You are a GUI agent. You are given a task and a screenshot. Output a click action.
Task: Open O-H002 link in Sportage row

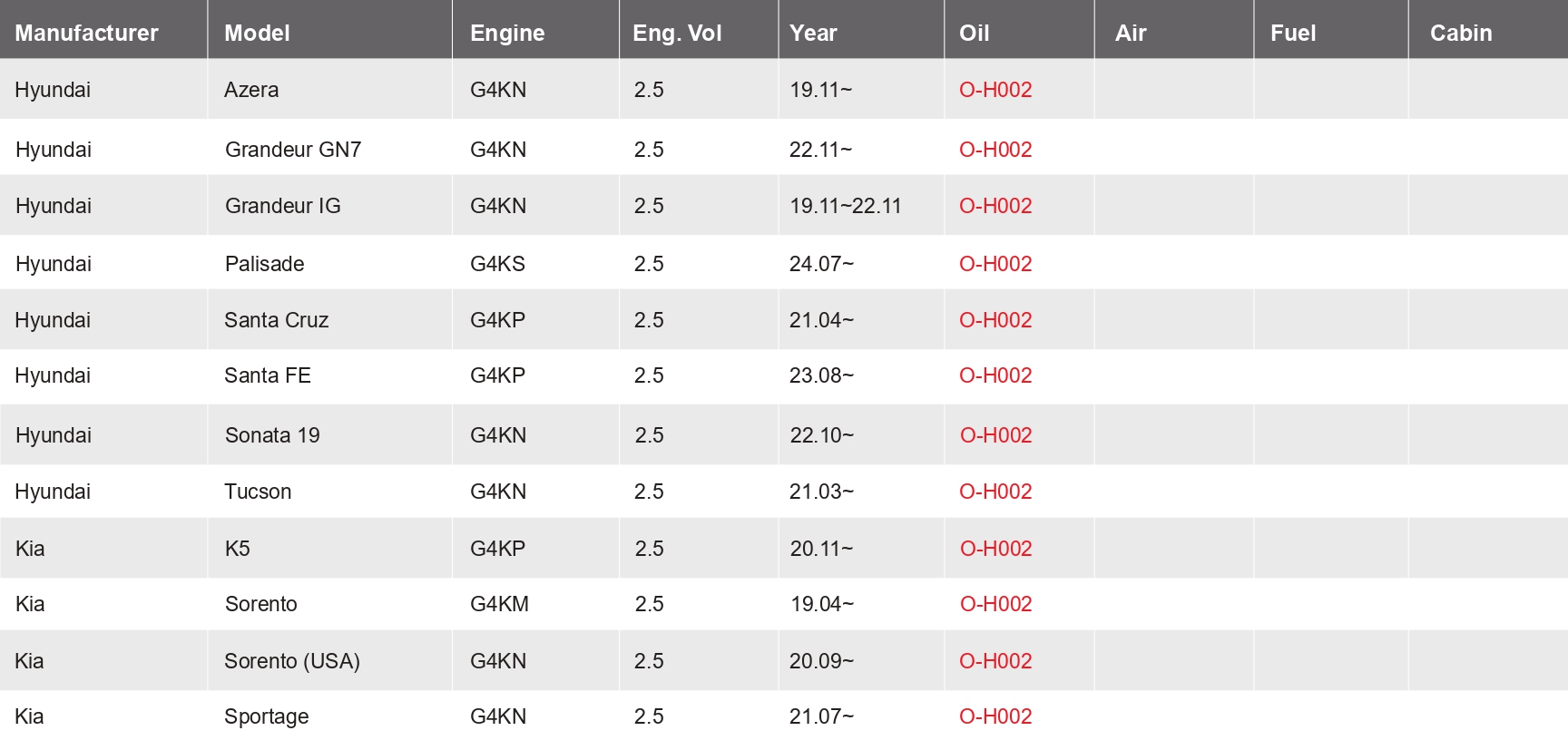[995, 716]
